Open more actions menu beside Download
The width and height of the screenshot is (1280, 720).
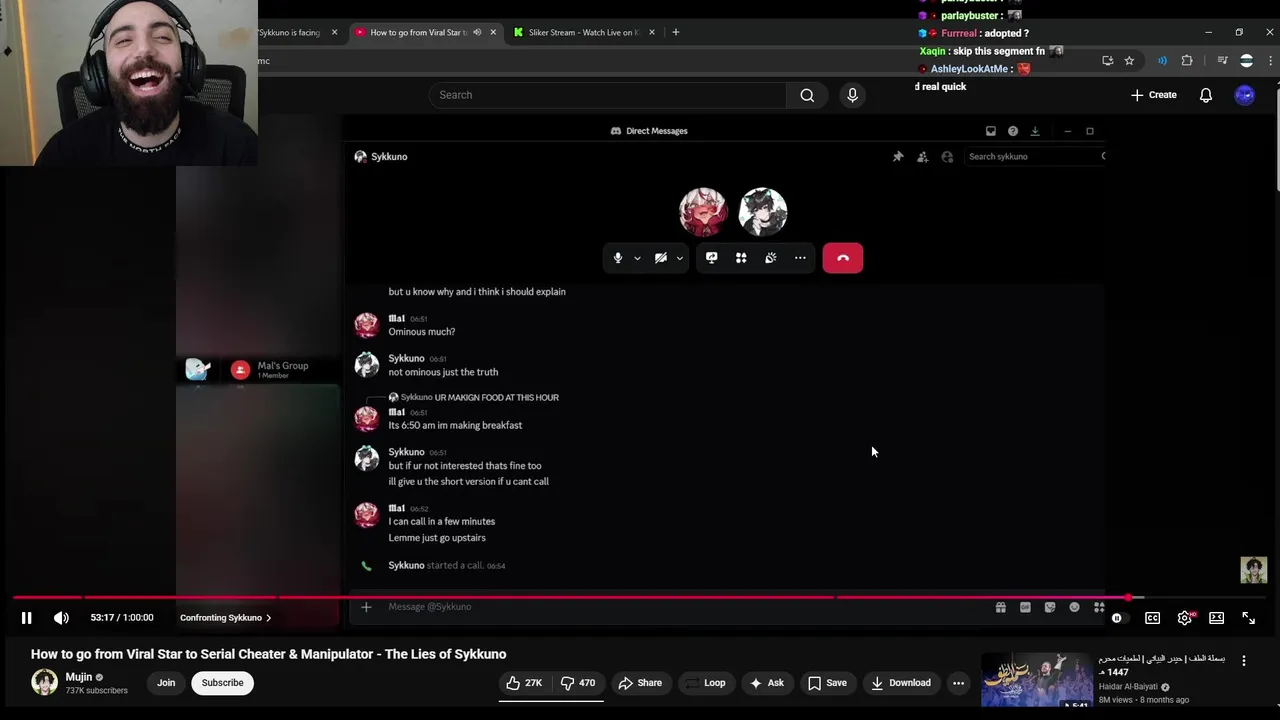[x=958, y=683]
